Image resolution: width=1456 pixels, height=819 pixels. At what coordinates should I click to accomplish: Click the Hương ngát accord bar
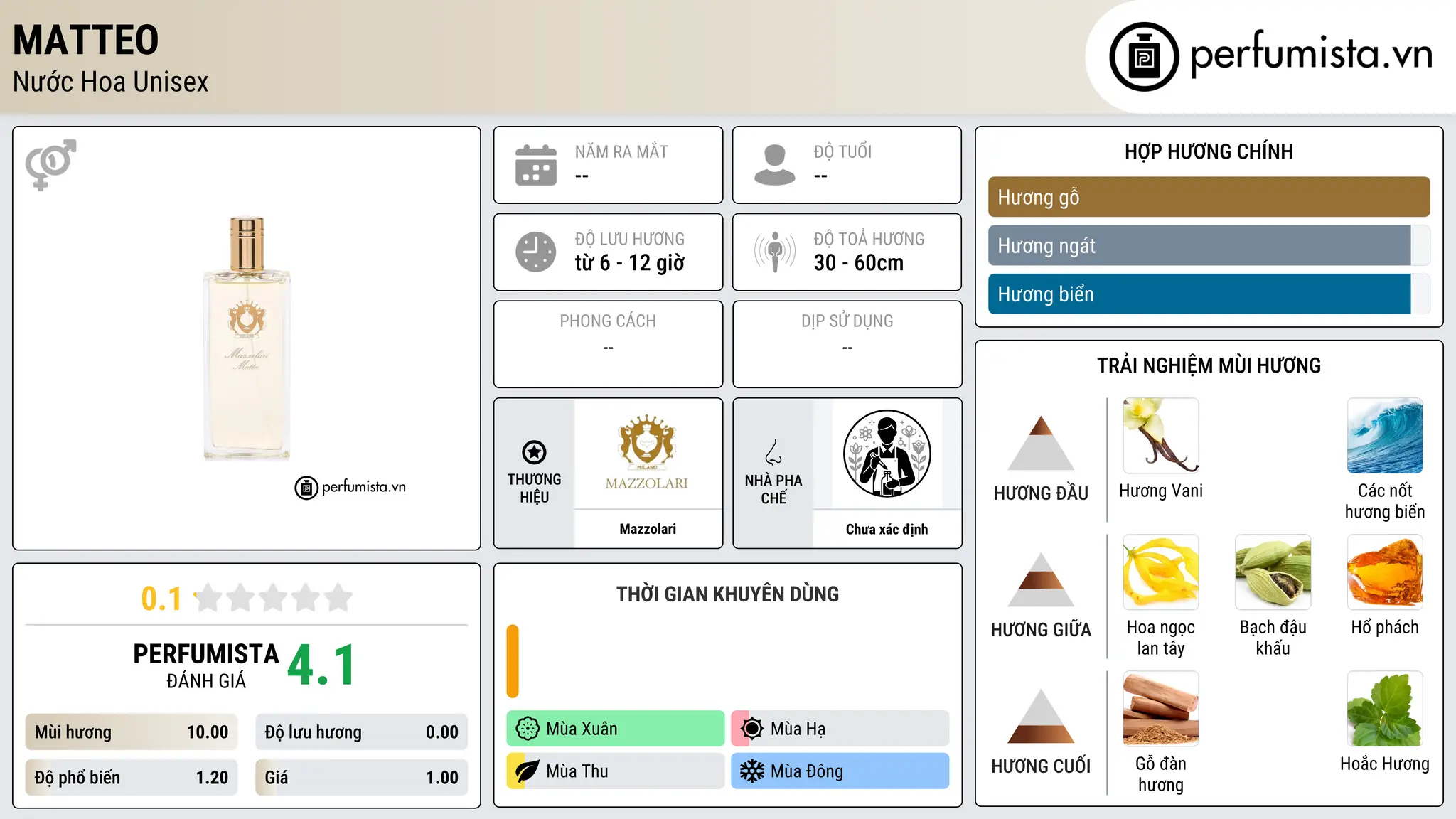[x=1209, y=245]
